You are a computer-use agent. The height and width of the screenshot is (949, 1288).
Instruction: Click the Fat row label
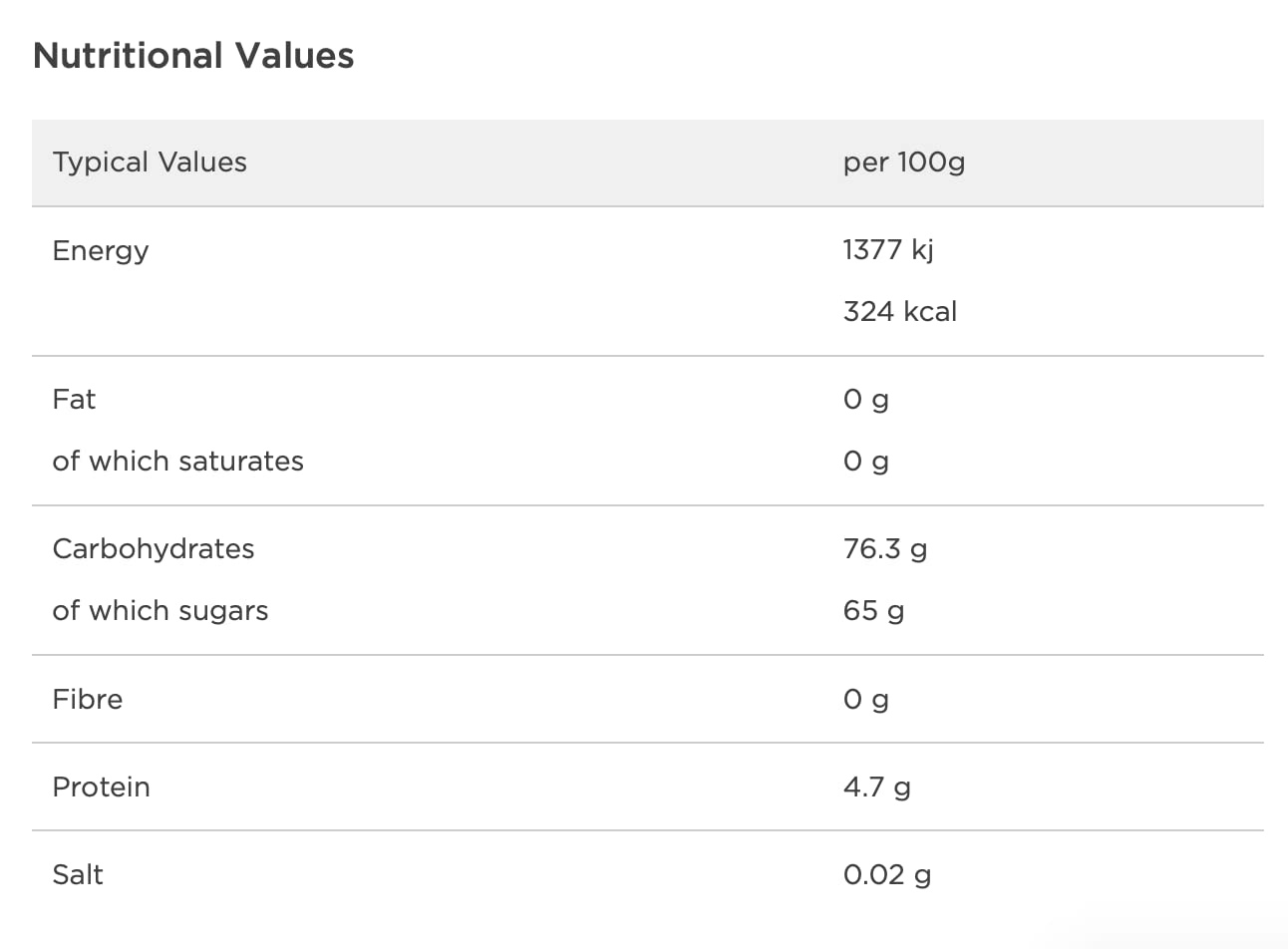tap(74, 400)
